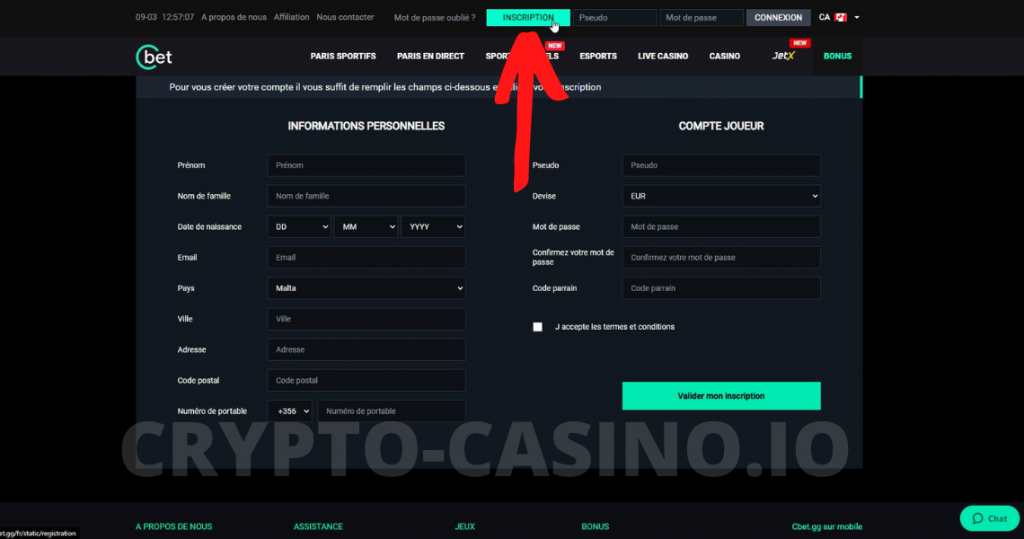The image size is (1024, 539).
Task: Click the Connexion button
Action: point(778,18)
